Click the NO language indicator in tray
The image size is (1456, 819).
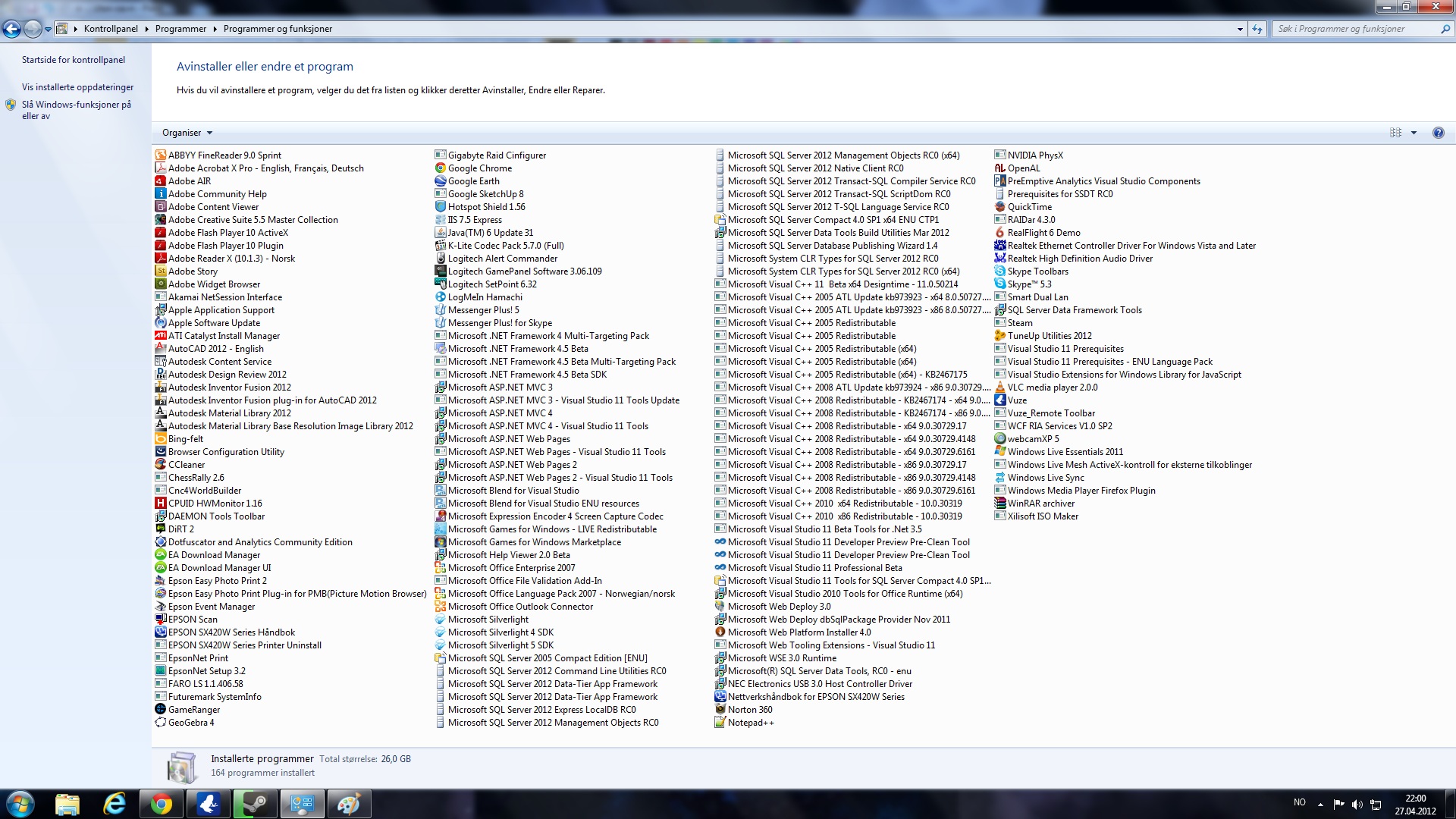(x=1300, y=802)
